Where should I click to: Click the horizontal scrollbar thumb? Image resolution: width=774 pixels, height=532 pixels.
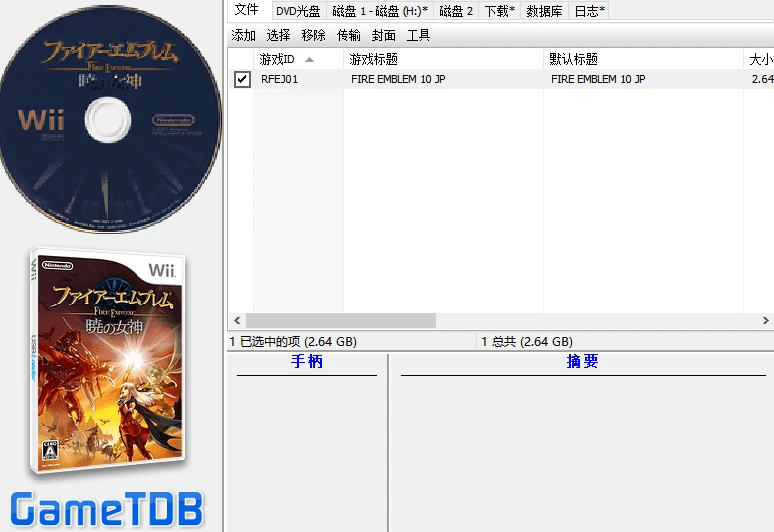click(x=341, y=320)
